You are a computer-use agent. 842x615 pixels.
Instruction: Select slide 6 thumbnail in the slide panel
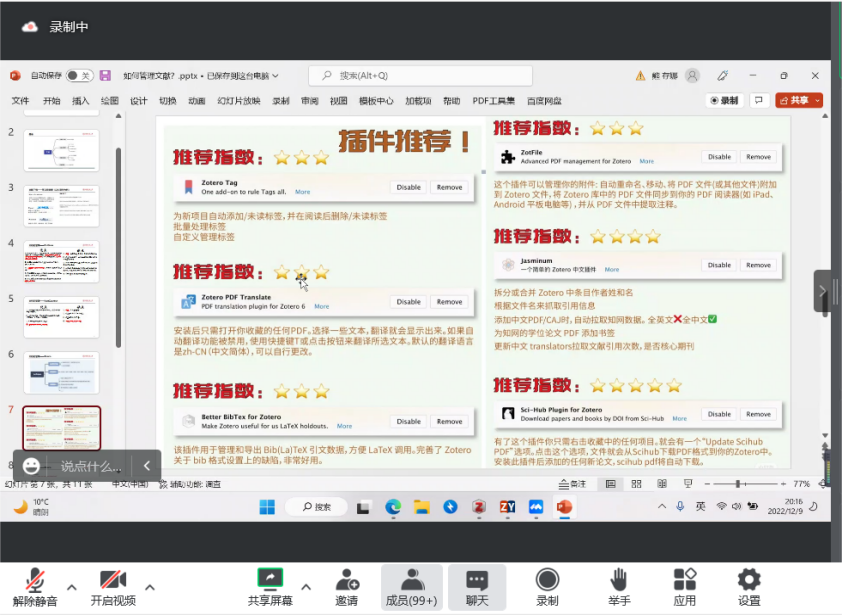click(x=61, y=372)
